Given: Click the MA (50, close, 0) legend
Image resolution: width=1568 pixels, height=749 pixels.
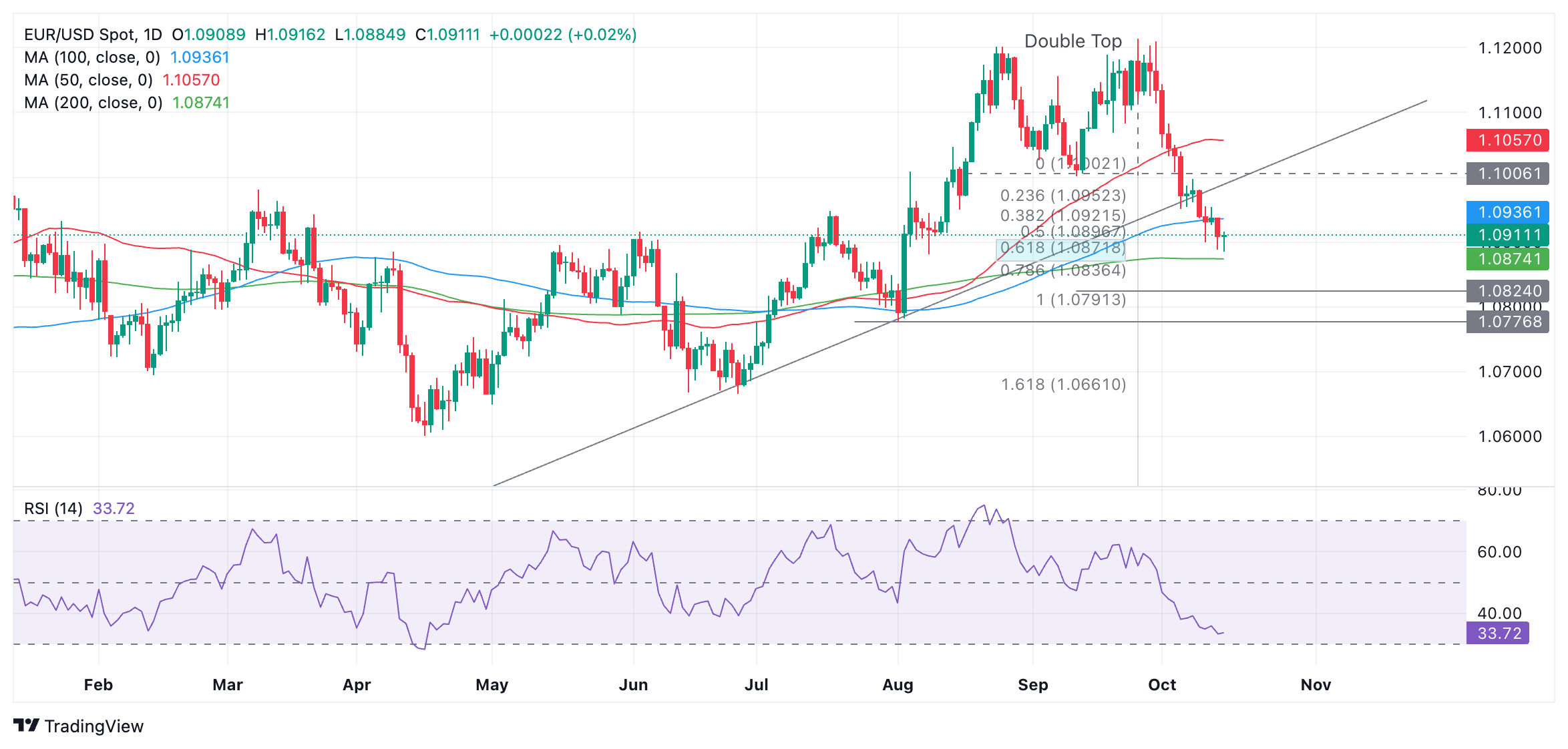Looking at the screenshot, I should pos(88,80).
